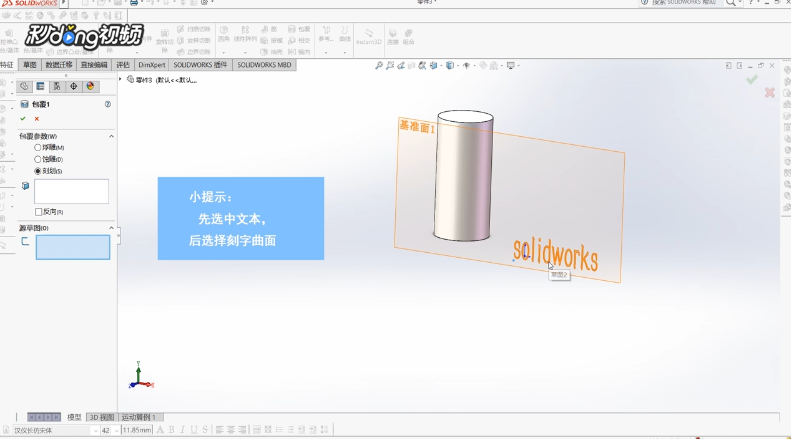Click the Zoom to Fit view icon
This screenshot has width=791, height=439.
[379, 66]
